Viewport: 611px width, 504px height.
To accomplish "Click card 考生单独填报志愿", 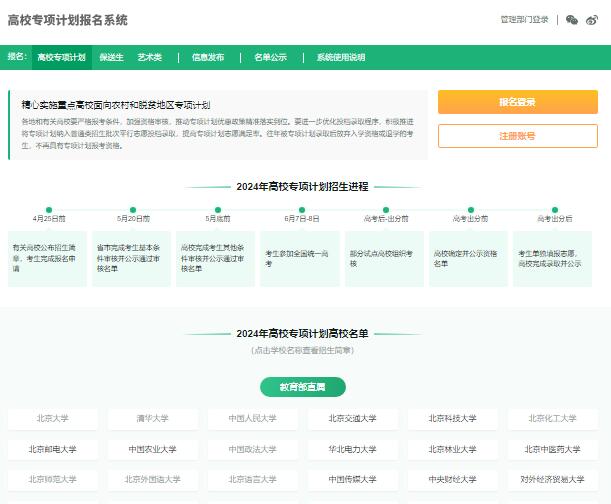I will point(553,259).
